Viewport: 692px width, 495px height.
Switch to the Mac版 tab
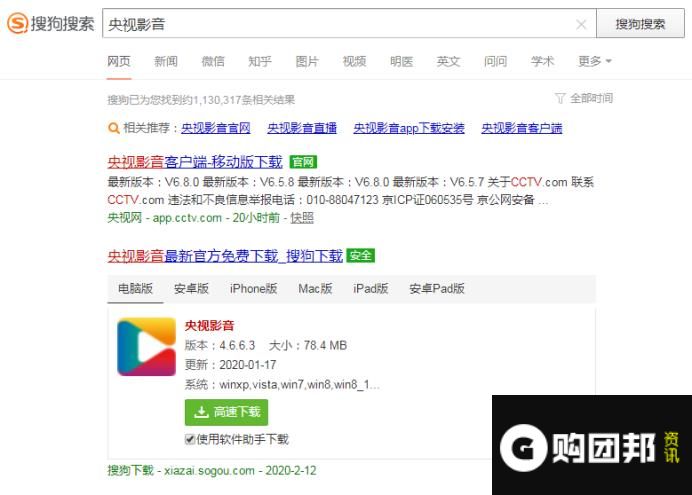pos(315,289)
